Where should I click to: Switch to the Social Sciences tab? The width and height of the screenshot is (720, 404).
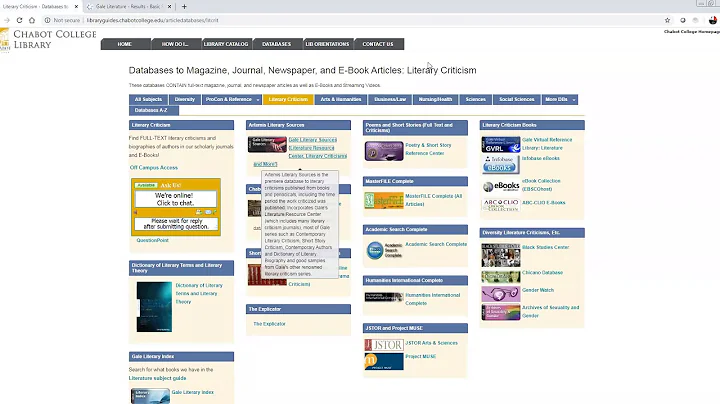tap(517, 99)
